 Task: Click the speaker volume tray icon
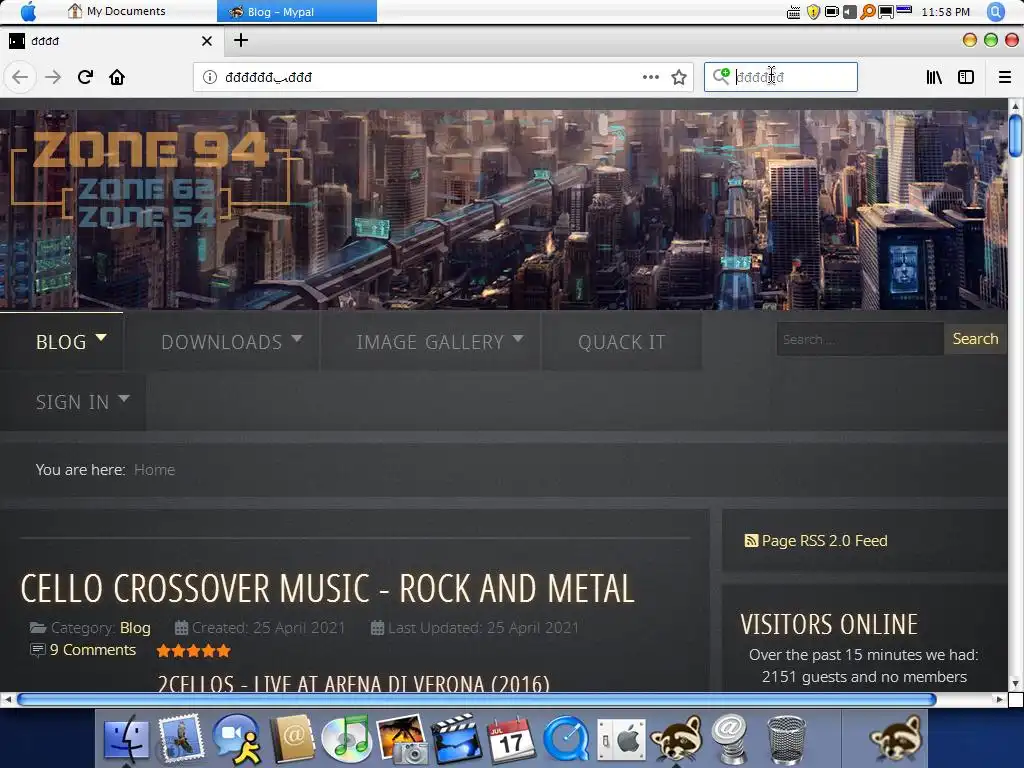[x=850, y=12]
